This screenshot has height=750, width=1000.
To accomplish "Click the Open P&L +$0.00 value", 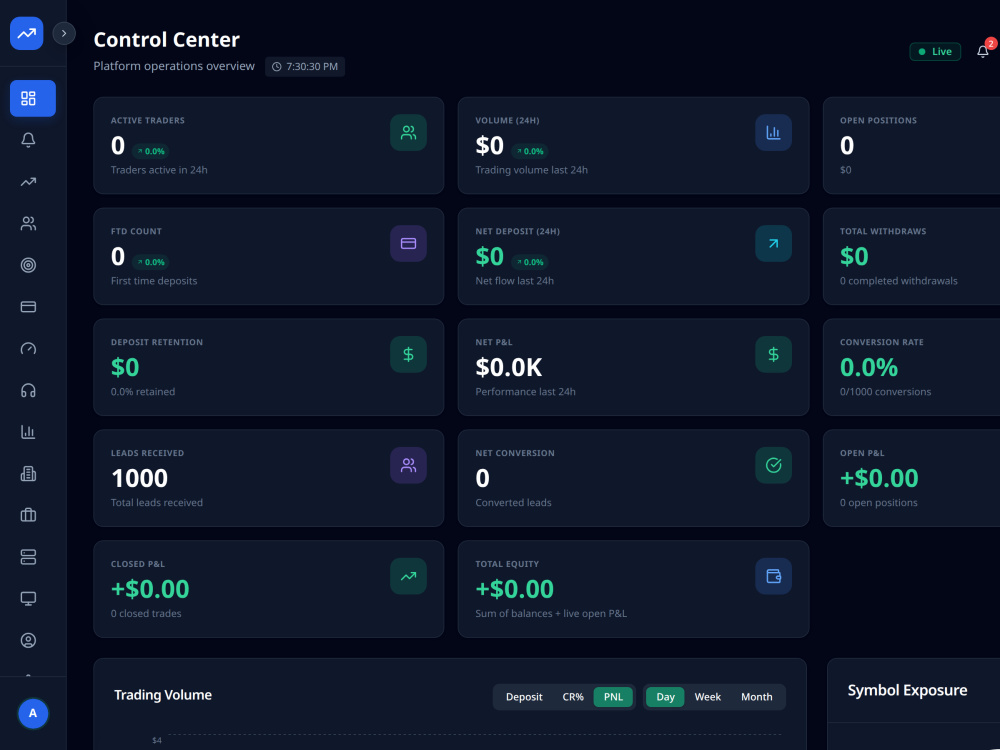I will [x=879, y=478].
